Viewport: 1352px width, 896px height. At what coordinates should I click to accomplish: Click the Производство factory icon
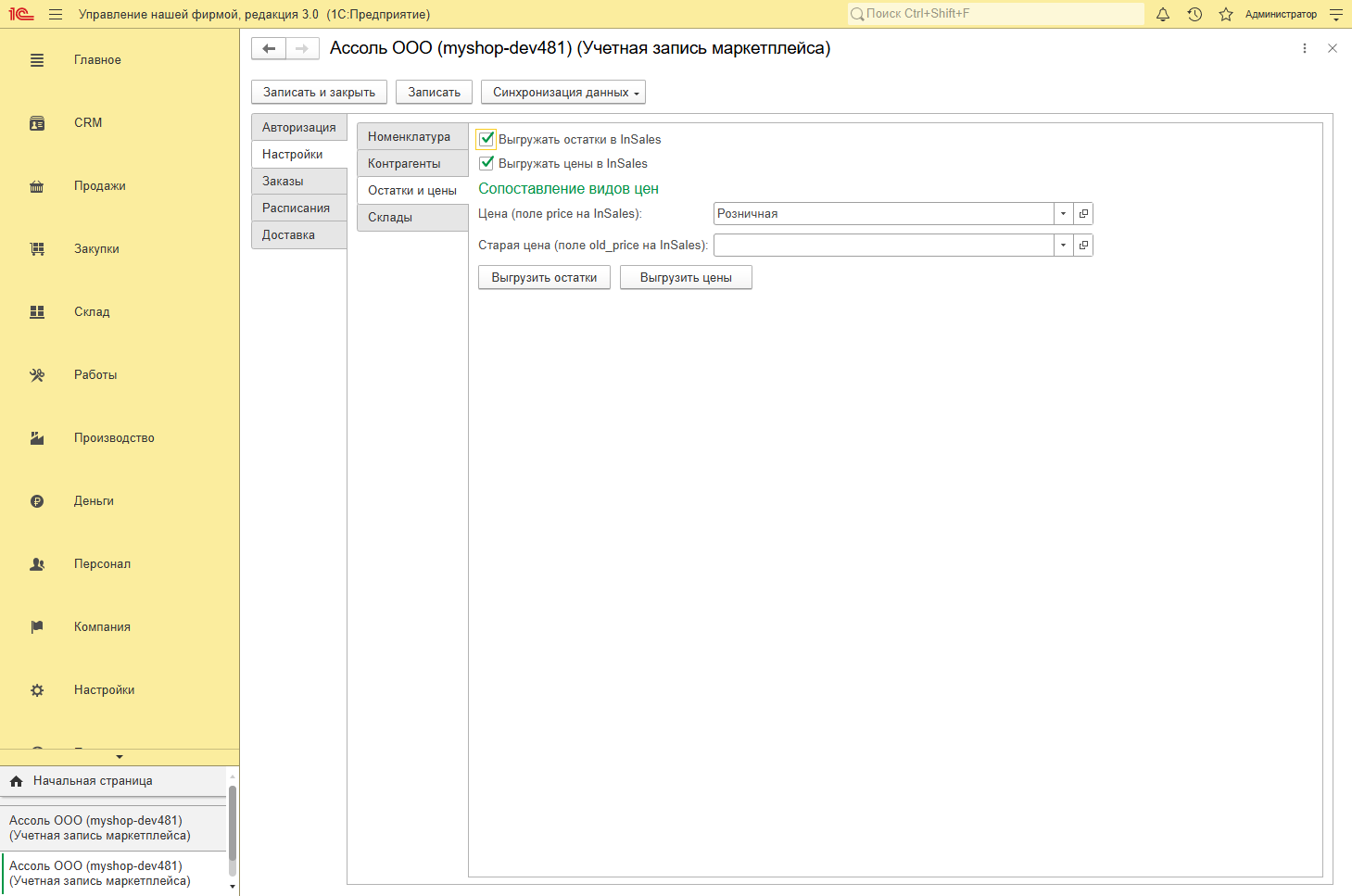(37, 438)
